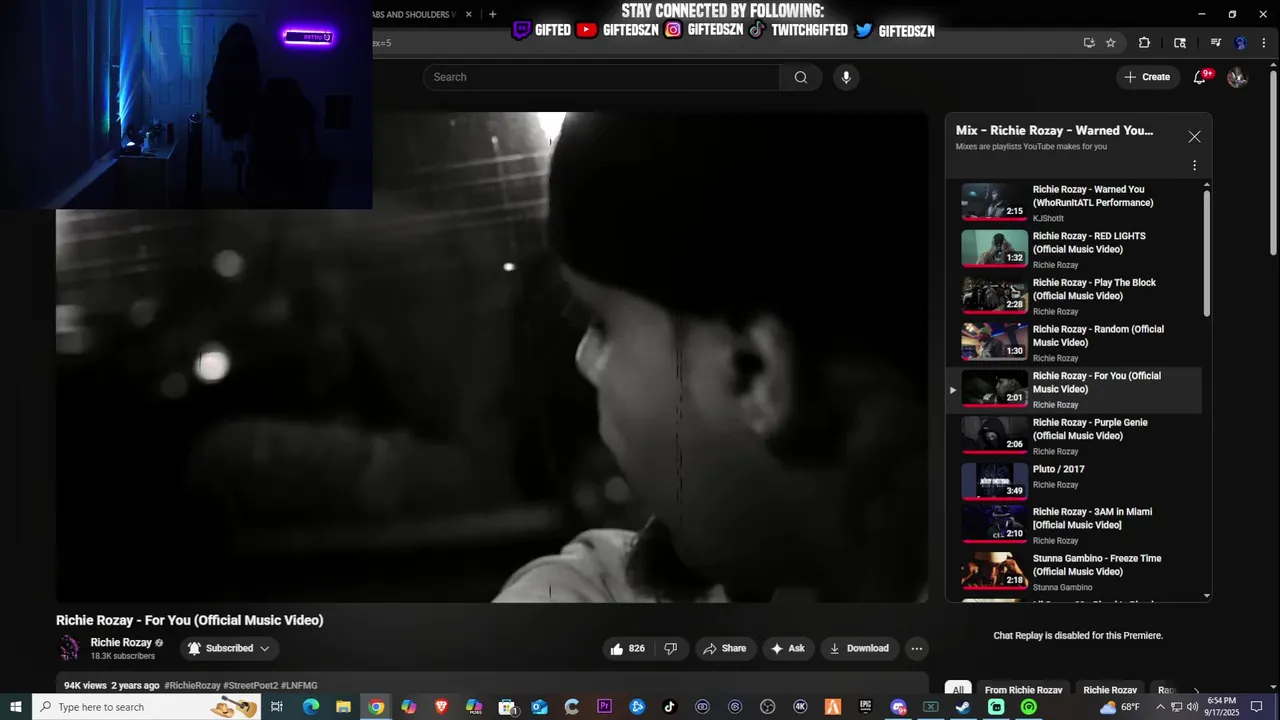
Task: Play 3AM in Miami from the playlist
Action: [x=1074, y=526]
